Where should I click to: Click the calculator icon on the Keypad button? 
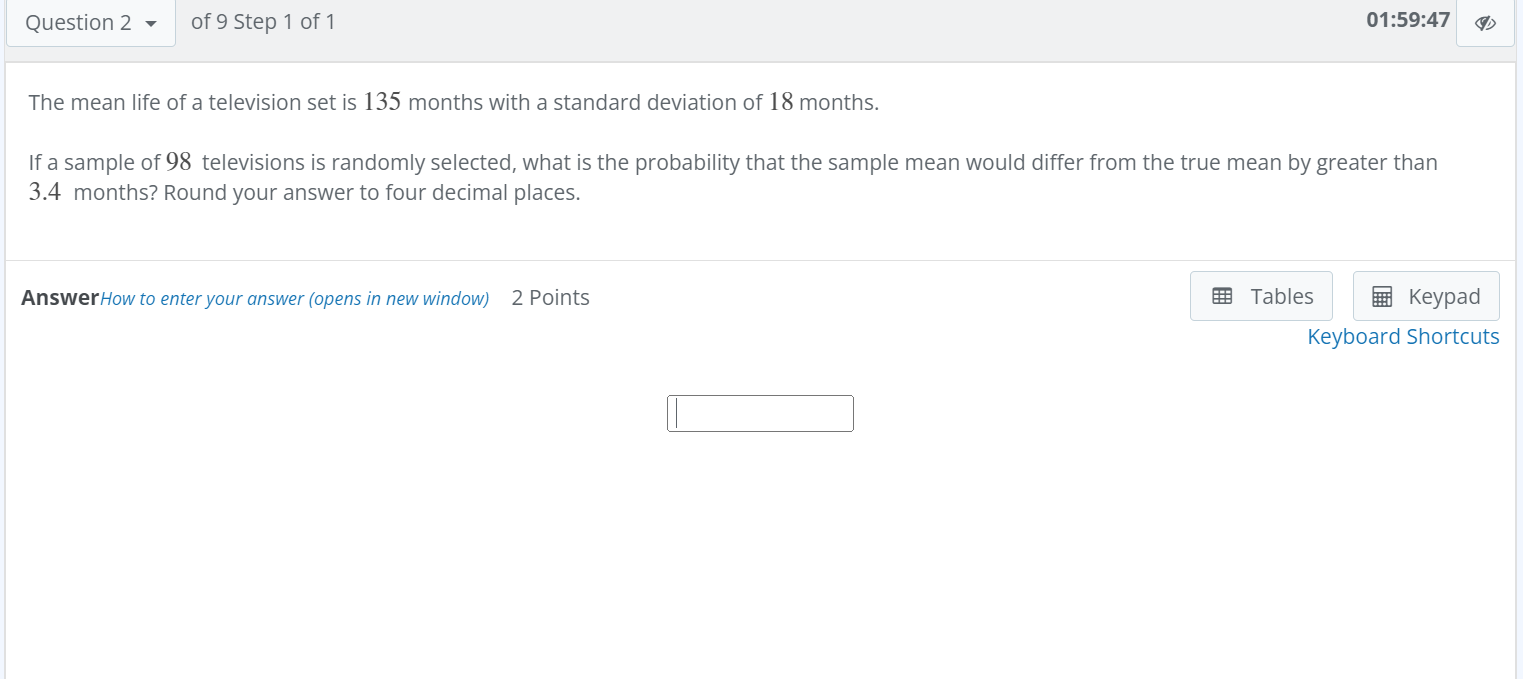[1383, 295]
